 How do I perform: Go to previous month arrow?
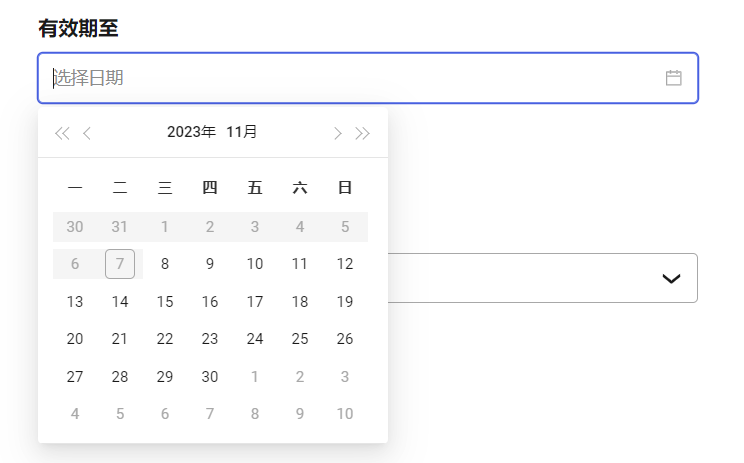(x=87, y=133)
